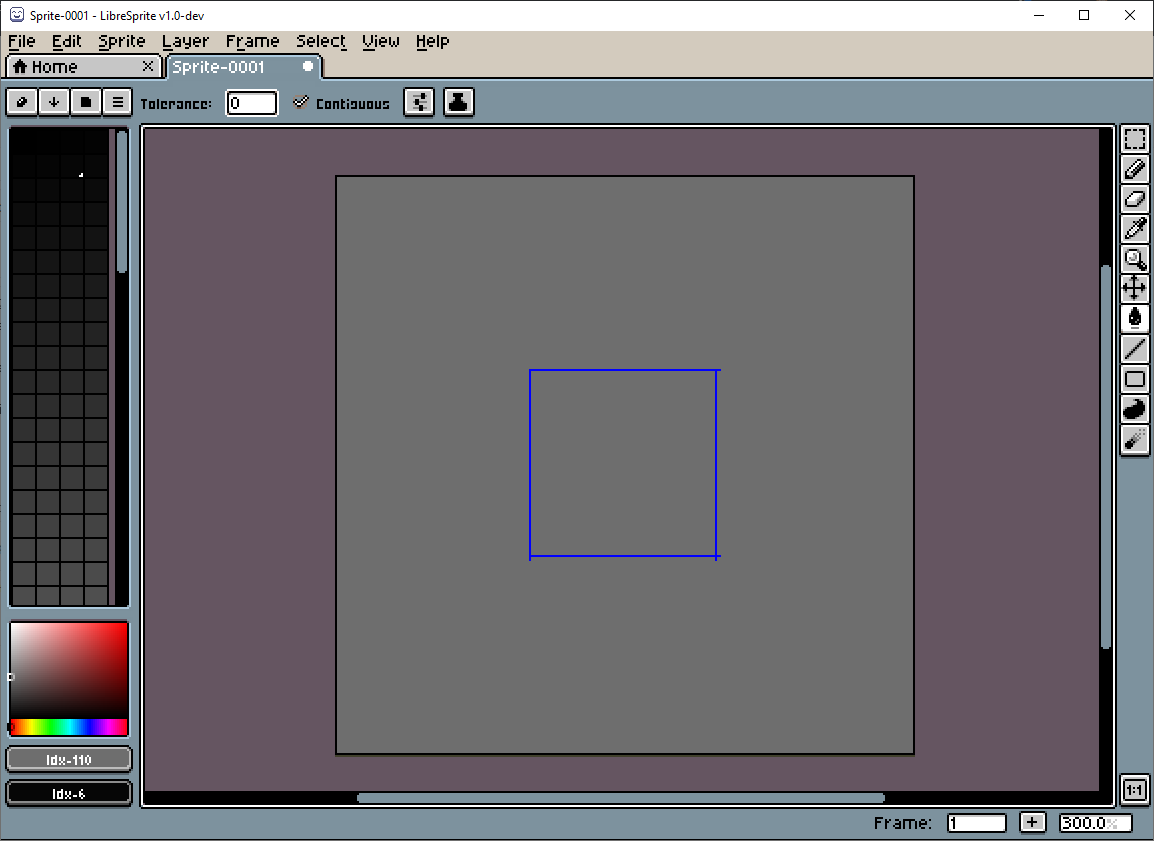This screenshot has width=1154, height=841.
Task: Open the File menu
Action: 21,41
